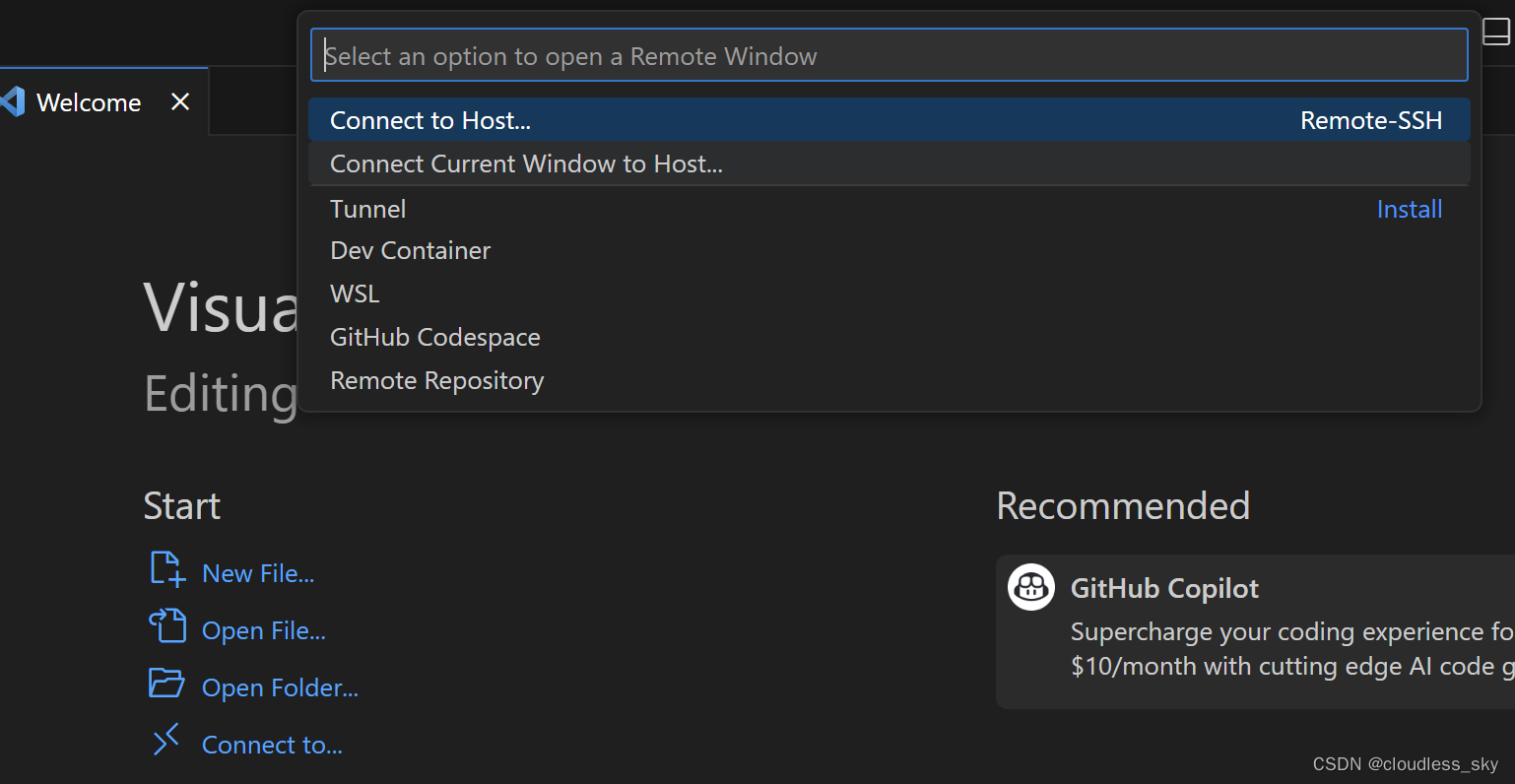Choose Connect to Host... option
1515x784 pixels.
coord(889,120)
